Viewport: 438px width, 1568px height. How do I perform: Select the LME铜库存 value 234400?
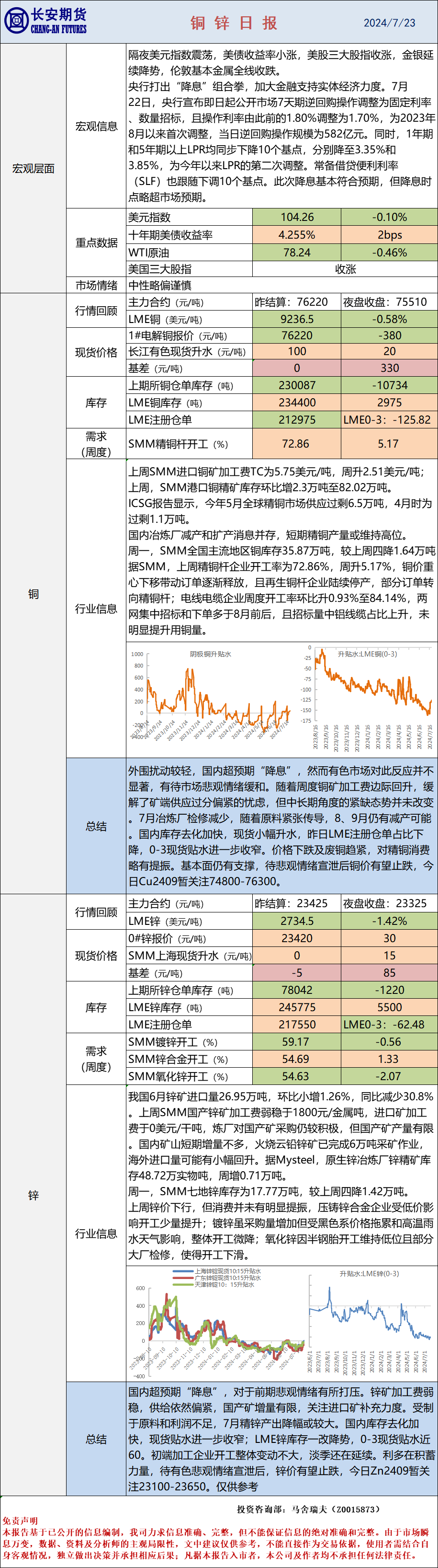[x=297, y=403]
